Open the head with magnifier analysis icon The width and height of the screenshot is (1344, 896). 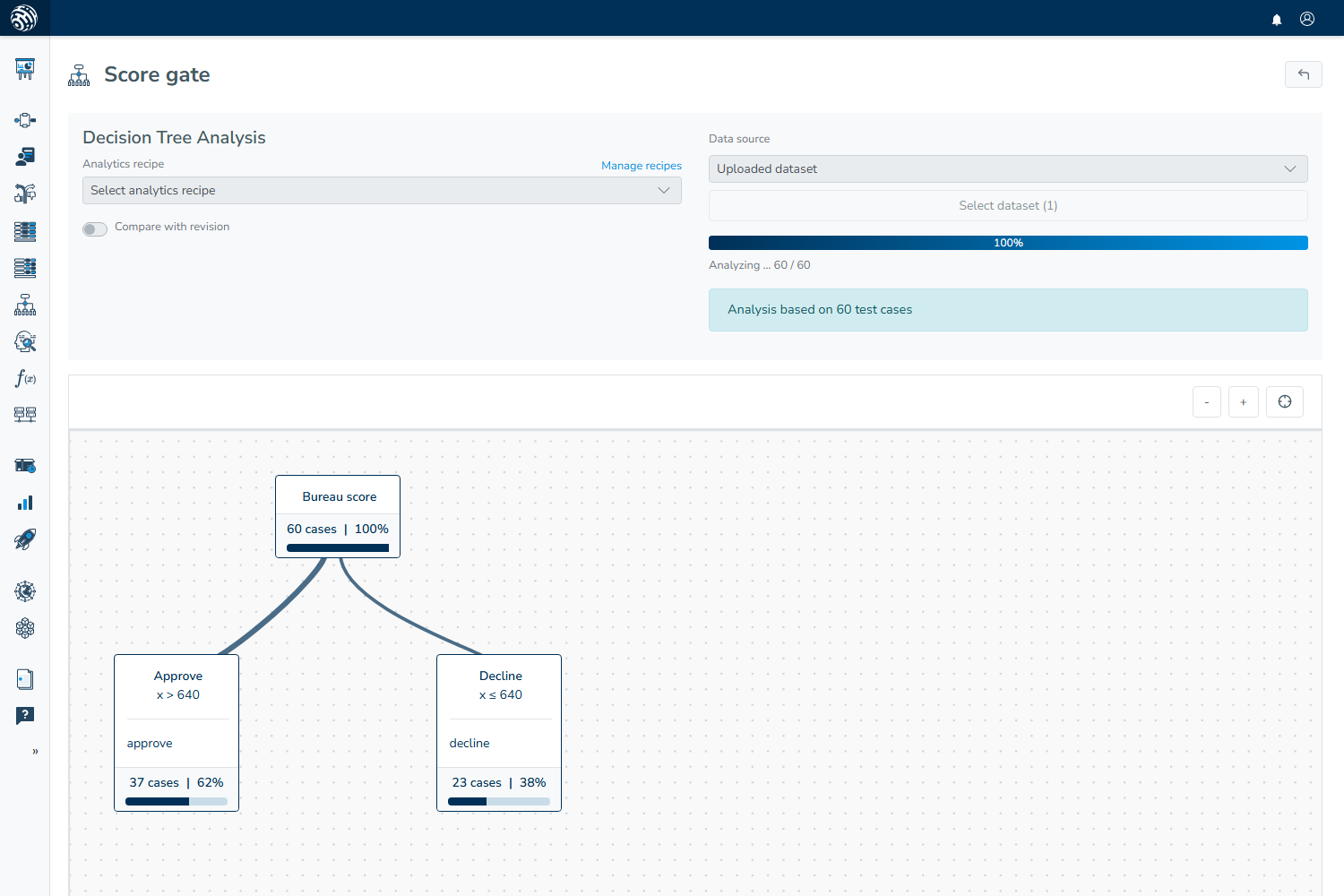tap(25, 341)
